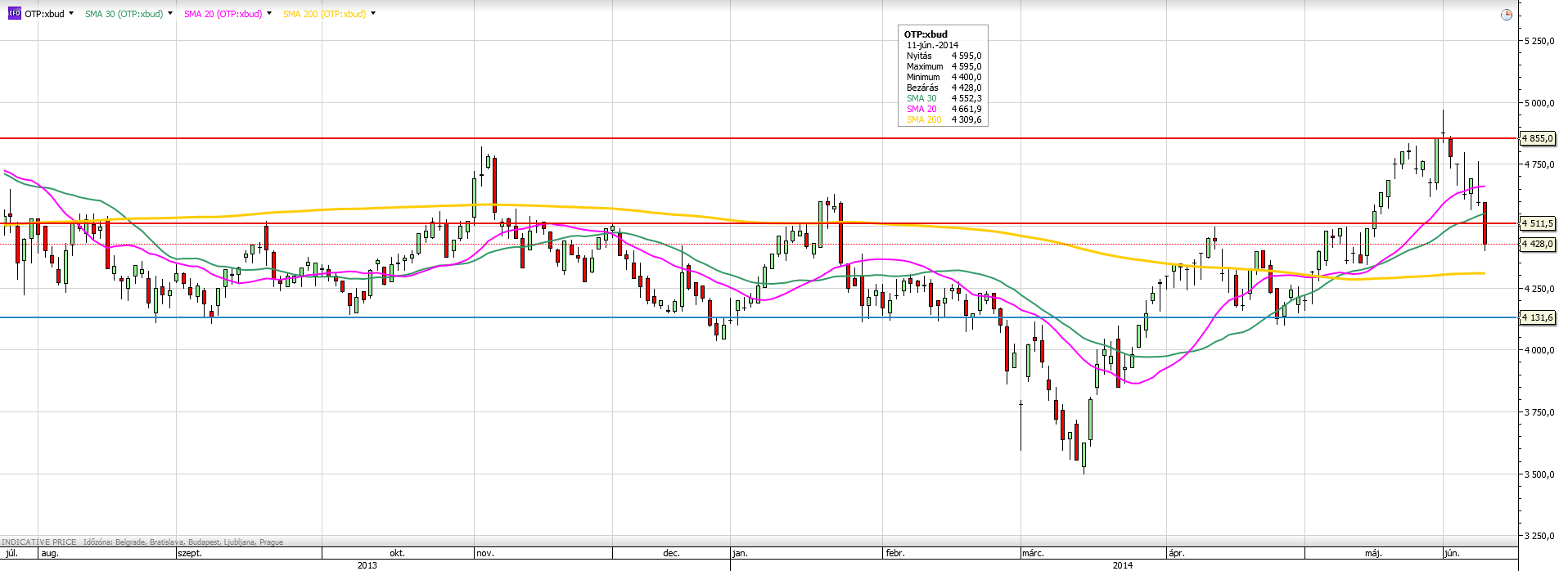1568x571 pixels.
Task: Click the 11-jún.-2014 date in the tooltip
Action: coord(932,45)
